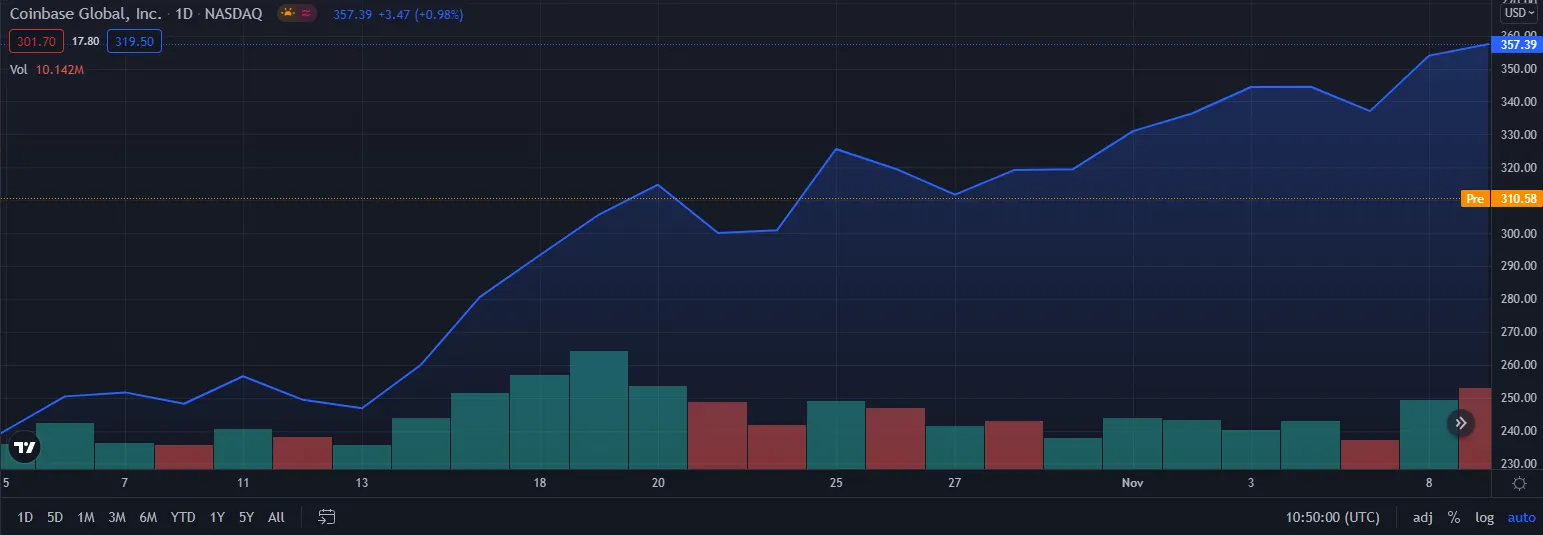Select the 1Y time range
Viewport: 1543px width, 535px height.
click(217, 517)
